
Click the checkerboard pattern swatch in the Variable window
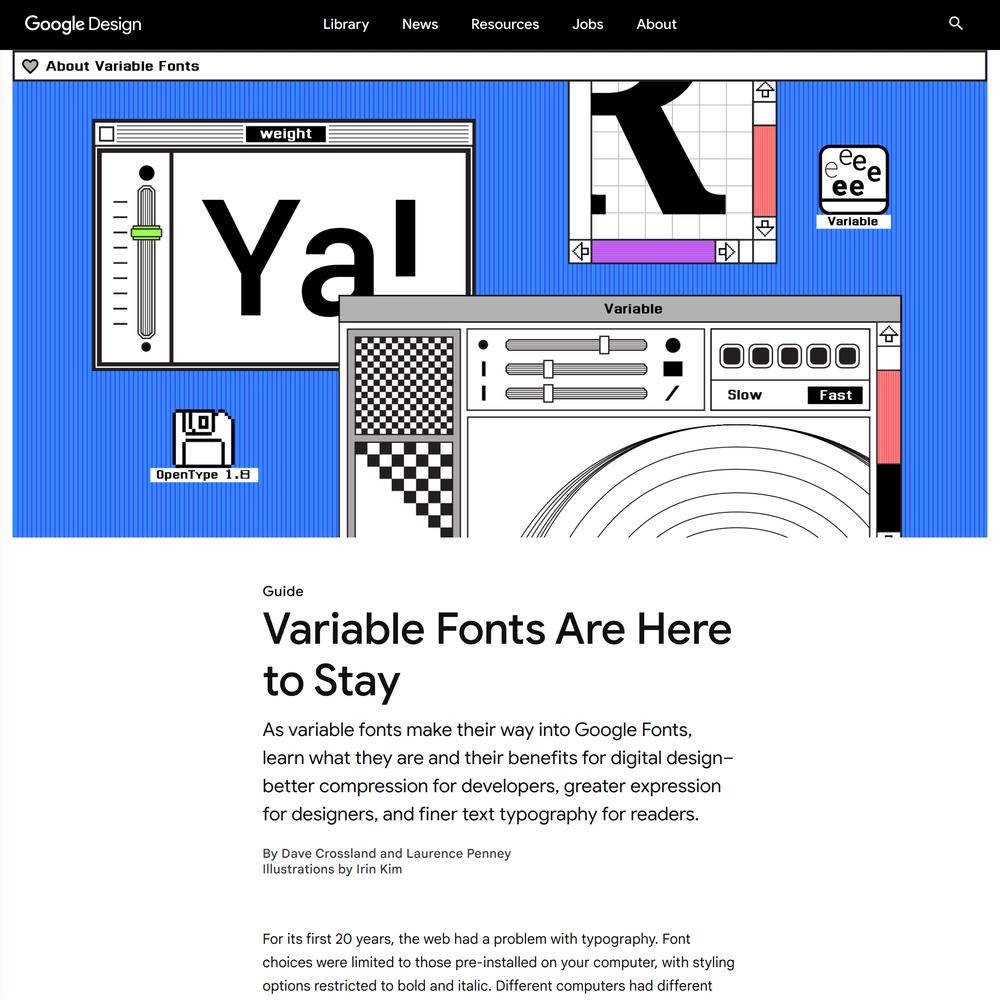coord(404,386)
